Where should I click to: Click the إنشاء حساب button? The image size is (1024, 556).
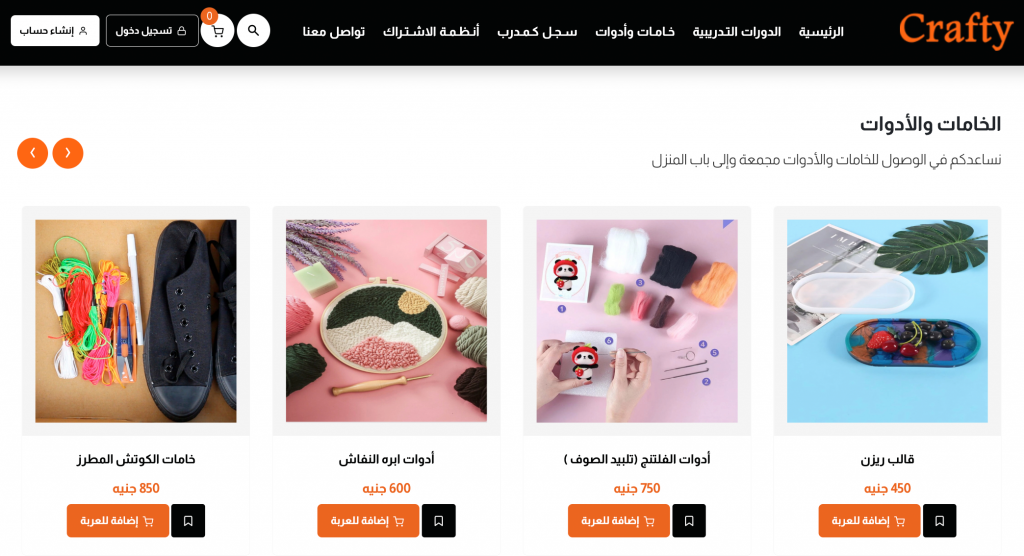point(55,31)
